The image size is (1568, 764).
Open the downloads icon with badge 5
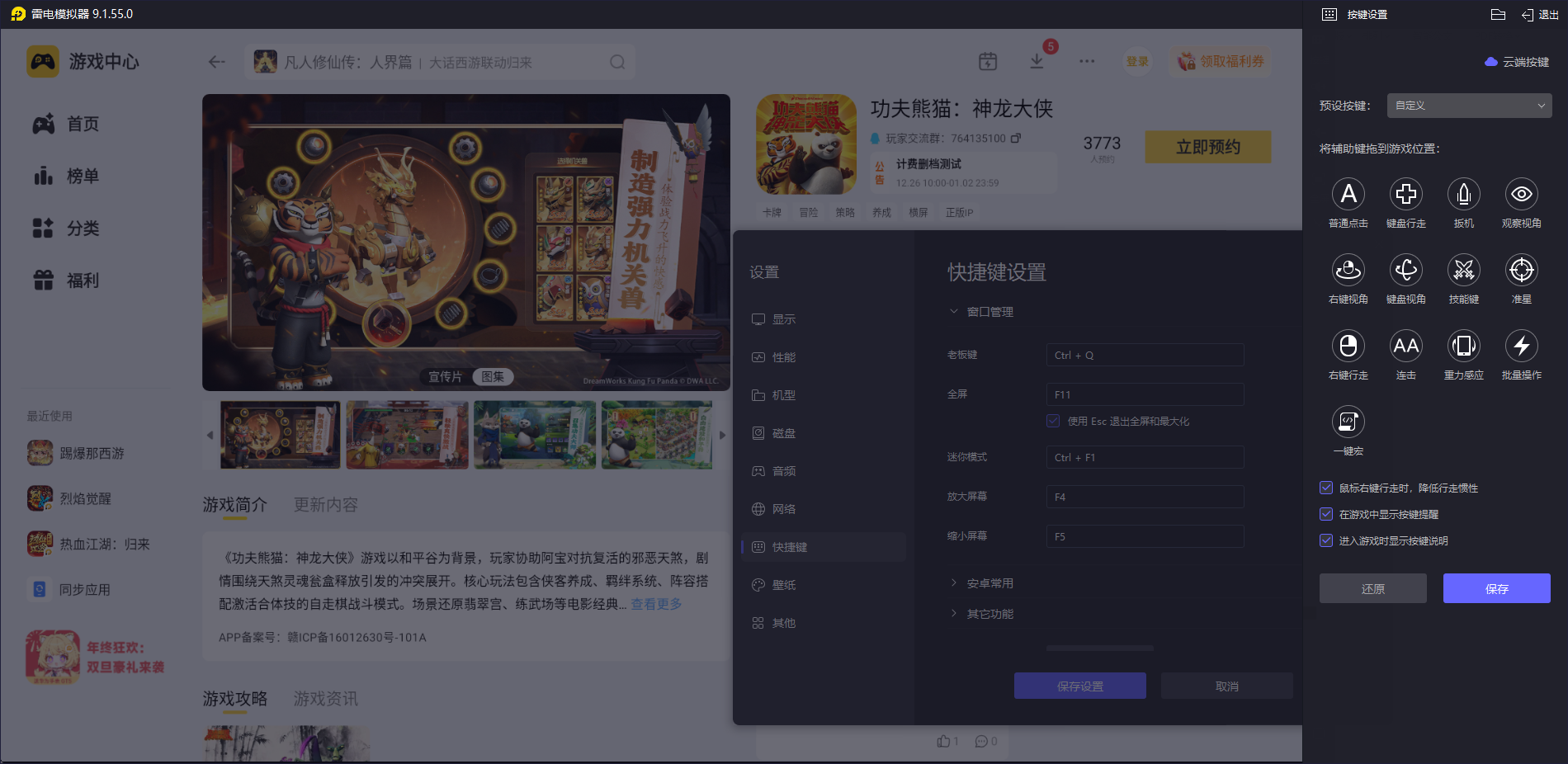click(1037, 60)
